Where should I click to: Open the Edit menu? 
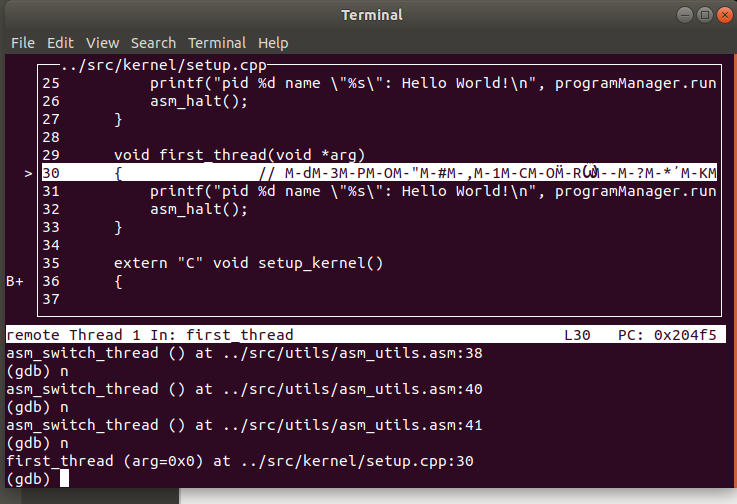pos(60,43)
